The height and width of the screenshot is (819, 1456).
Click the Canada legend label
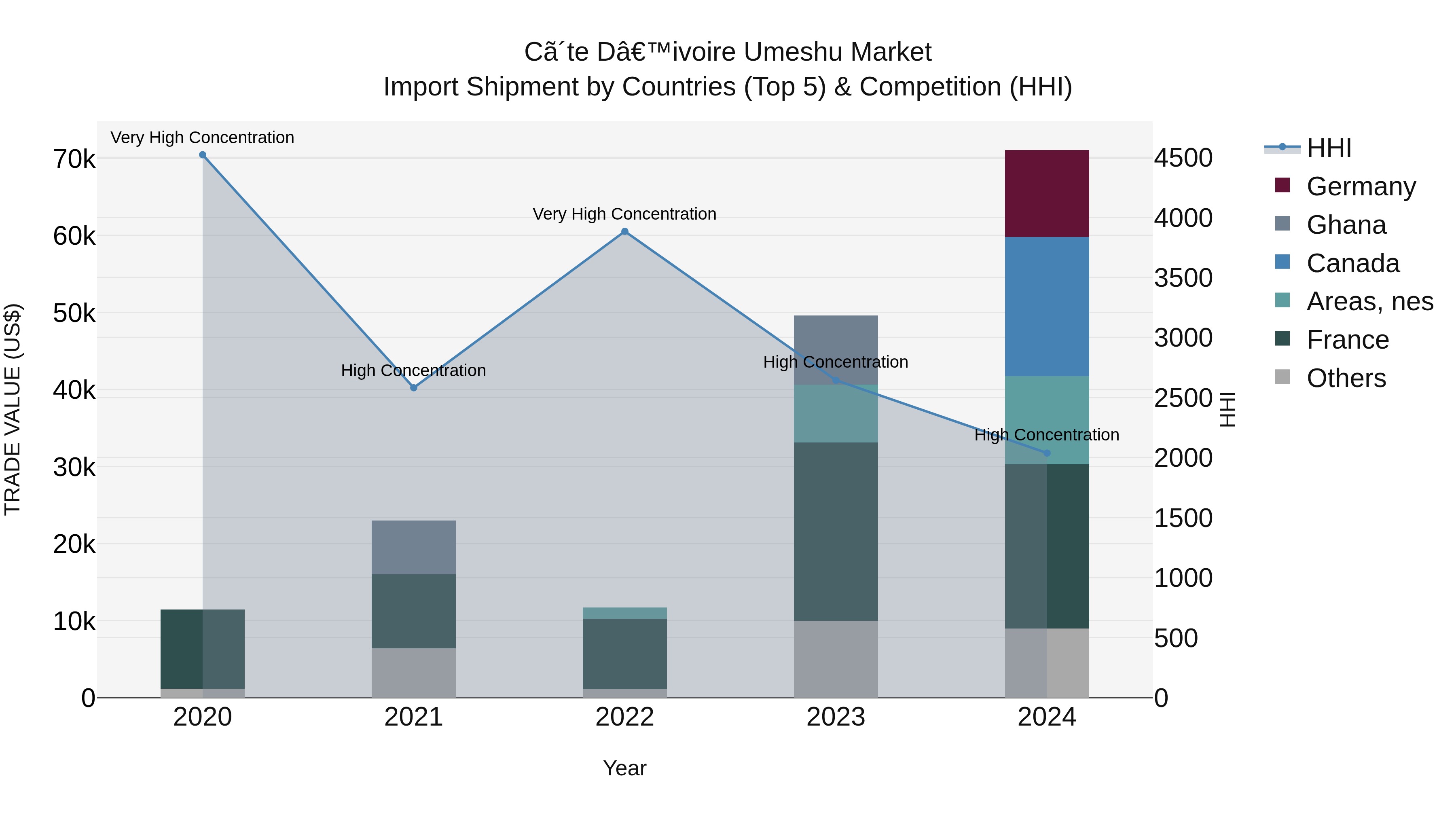(x=1353, y=263)
